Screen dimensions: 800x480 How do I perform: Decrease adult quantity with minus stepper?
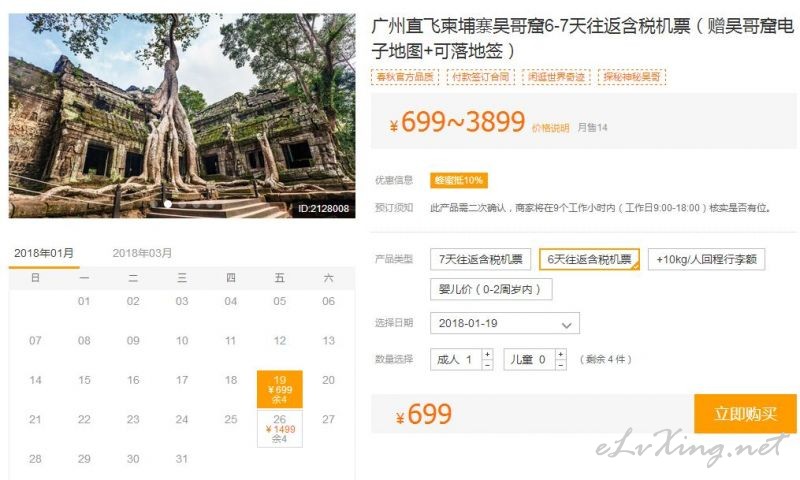coord(487,365)
